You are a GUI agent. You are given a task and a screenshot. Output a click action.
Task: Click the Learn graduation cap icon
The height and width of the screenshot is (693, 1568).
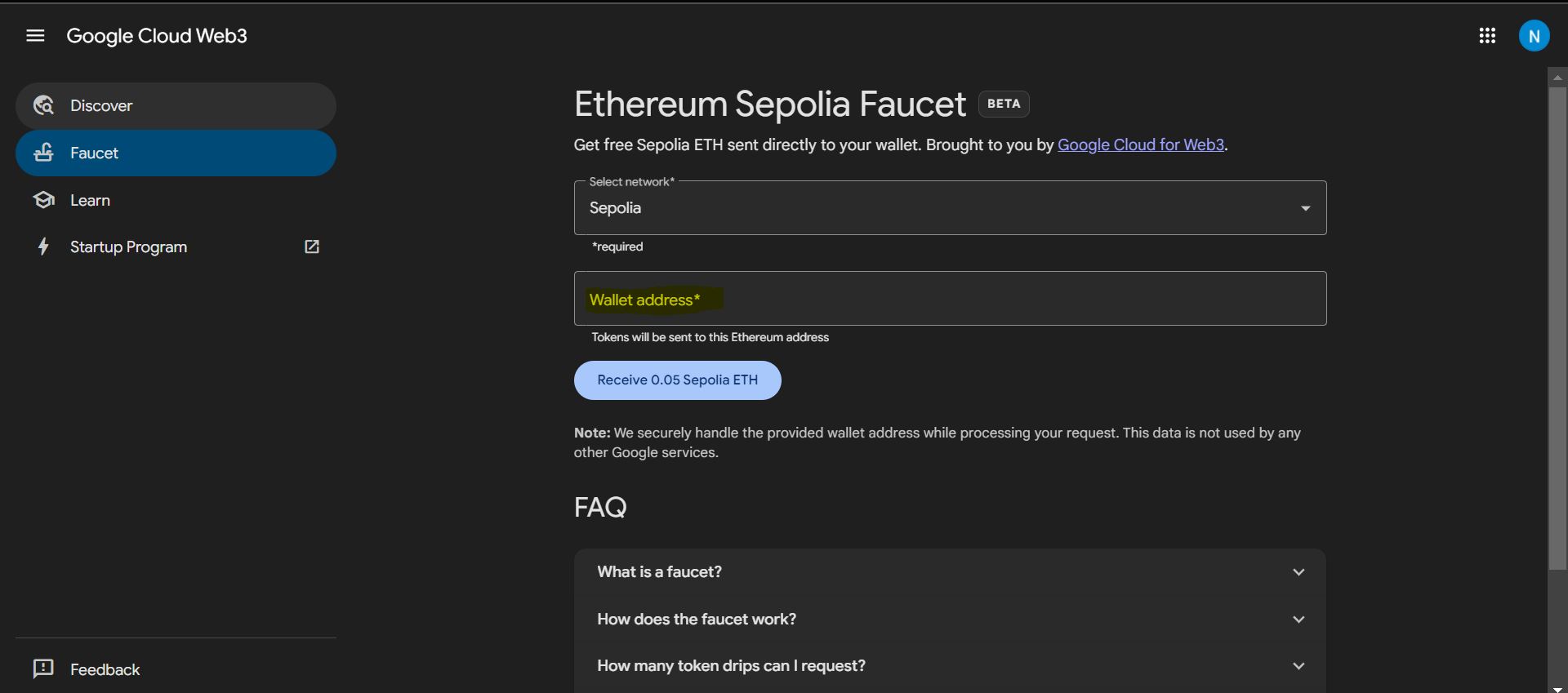(x=43, y=200)
